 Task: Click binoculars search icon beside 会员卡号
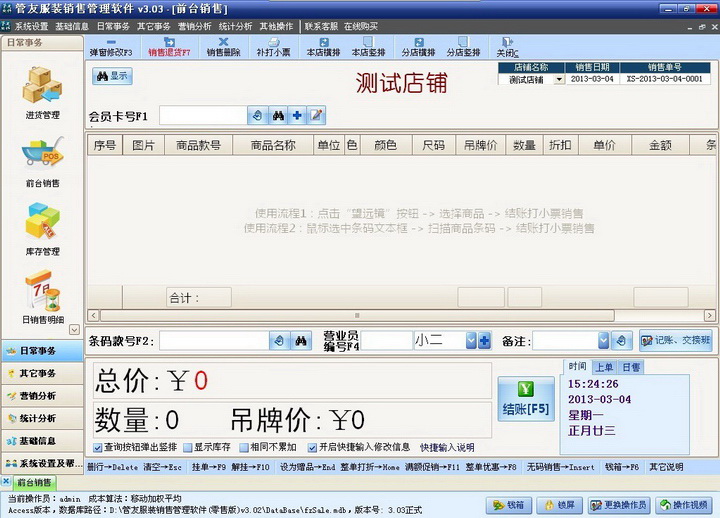(x=278, y=116)
